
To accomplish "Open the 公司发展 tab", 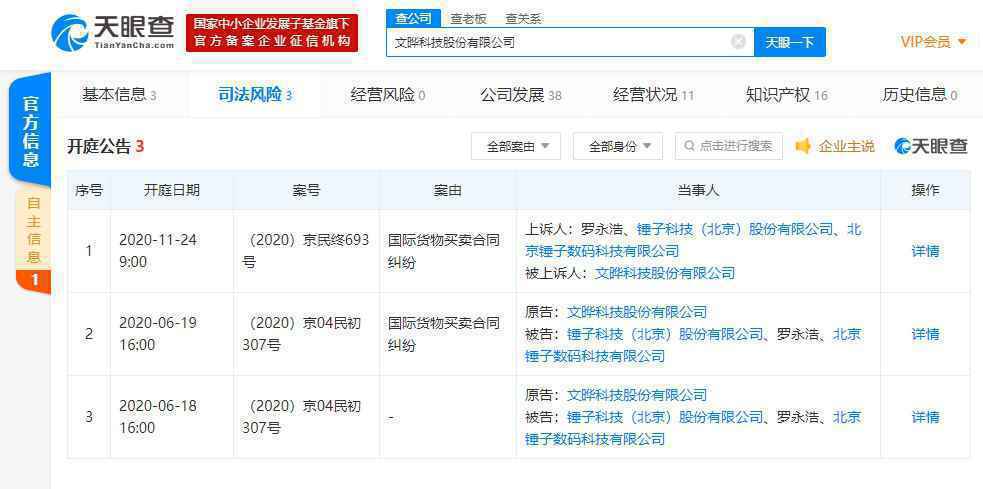I will point(520,95).
